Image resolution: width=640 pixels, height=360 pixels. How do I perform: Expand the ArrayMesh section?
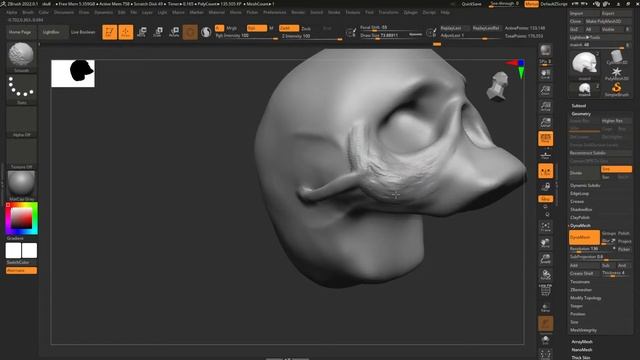pyautogui.click(x=582, y=342)
